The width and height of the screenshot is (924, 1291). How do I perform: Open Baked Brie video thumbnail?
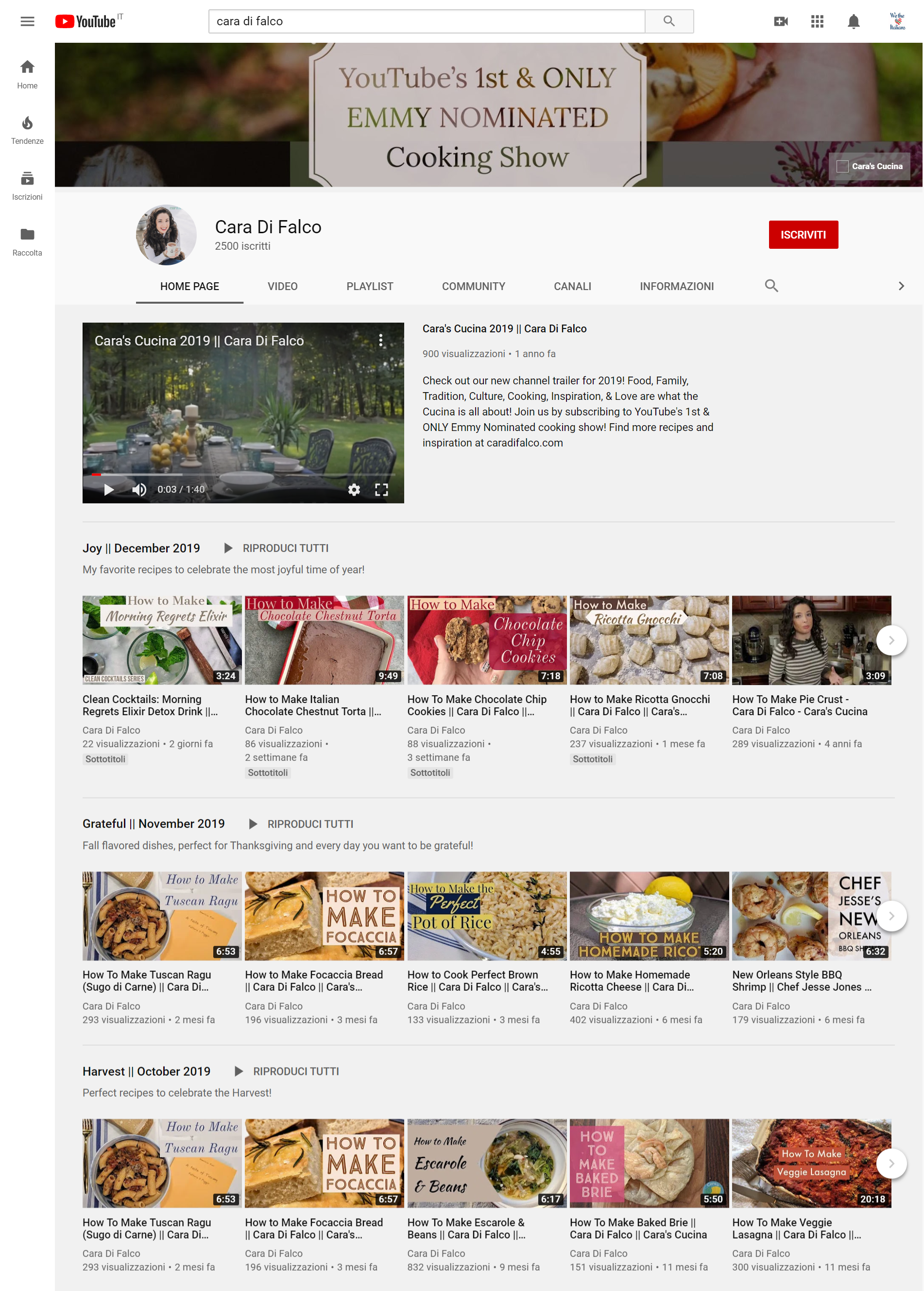click(x=649, y=1164)
